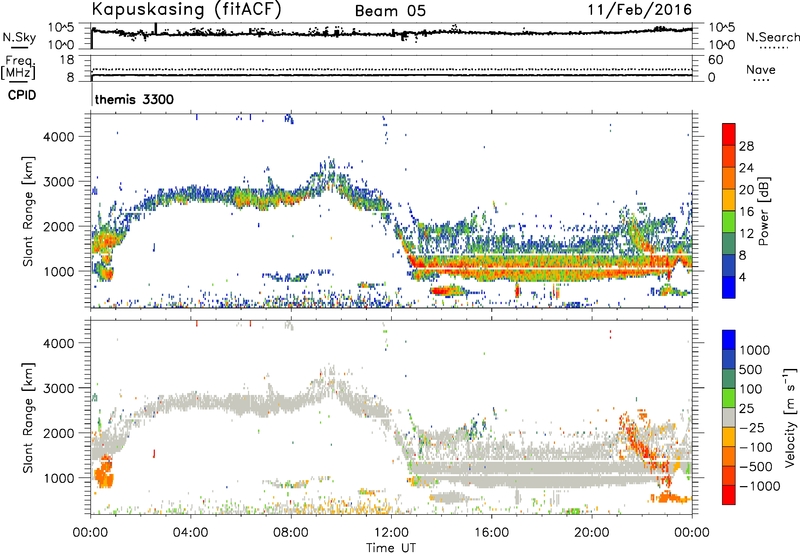
Task: Click the 00:00 label at axis end
Action: (691, 533)
